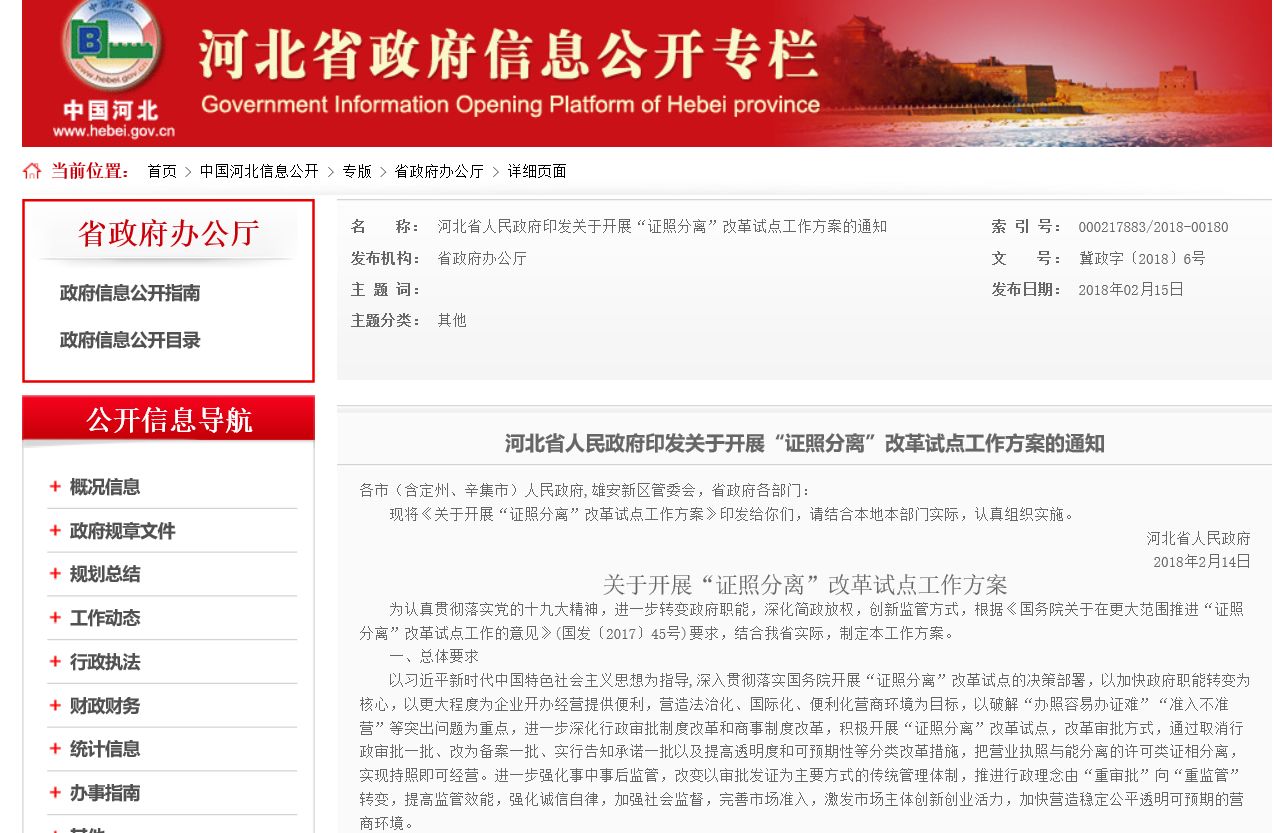Click plus icon next to 办事指南

(x=55, y=793)
